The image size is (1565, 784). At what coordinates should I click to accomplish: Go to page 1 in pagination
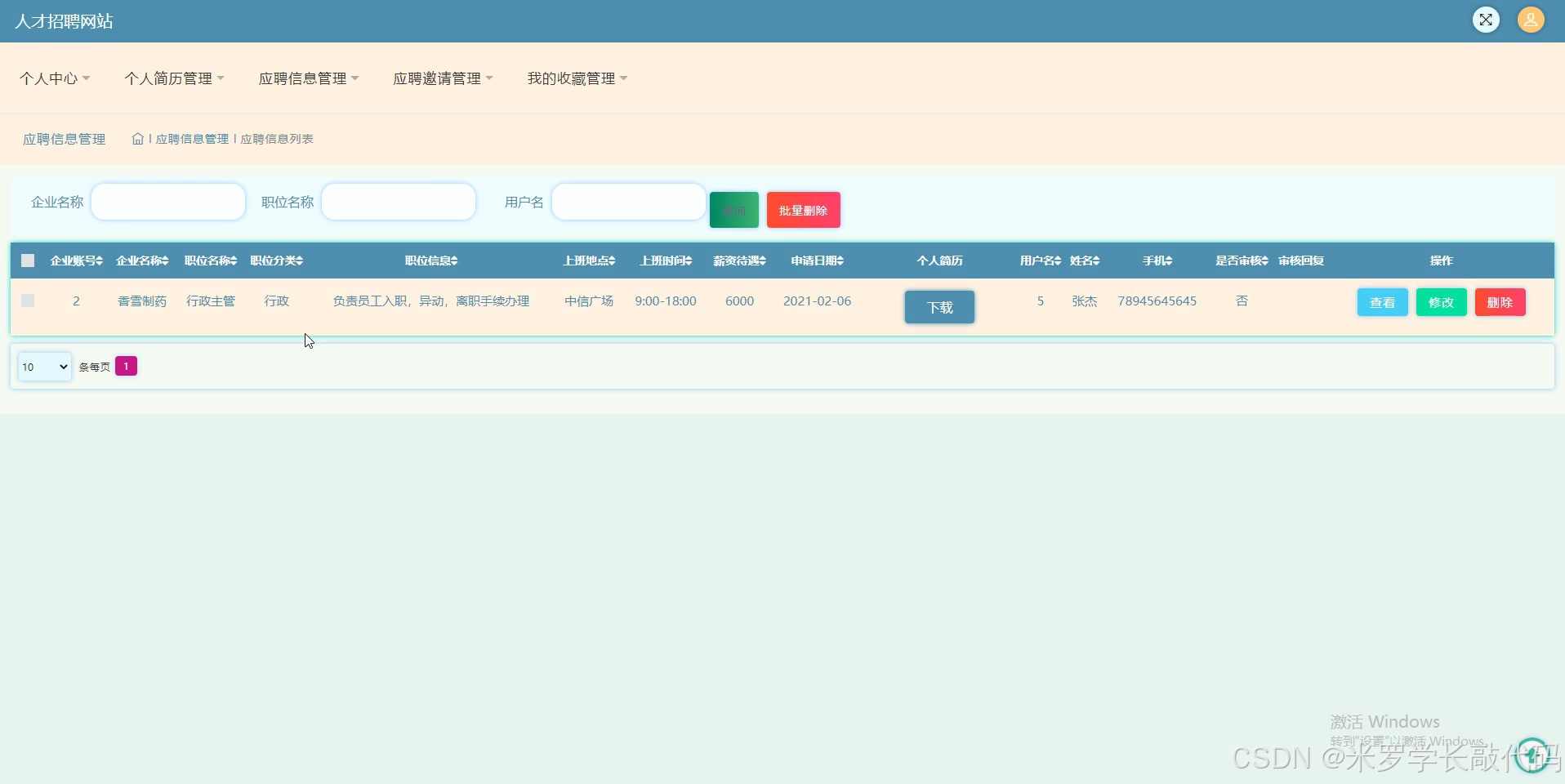coord(126,367)
